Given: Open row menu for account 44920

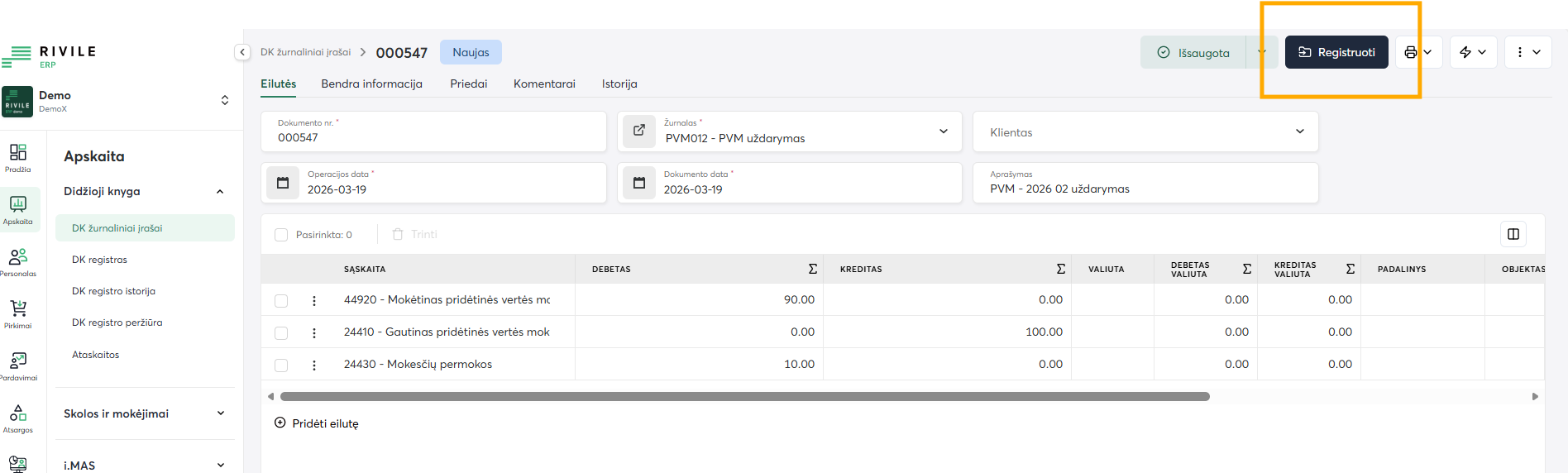Looking at the screenshot, I should point(314,301).
